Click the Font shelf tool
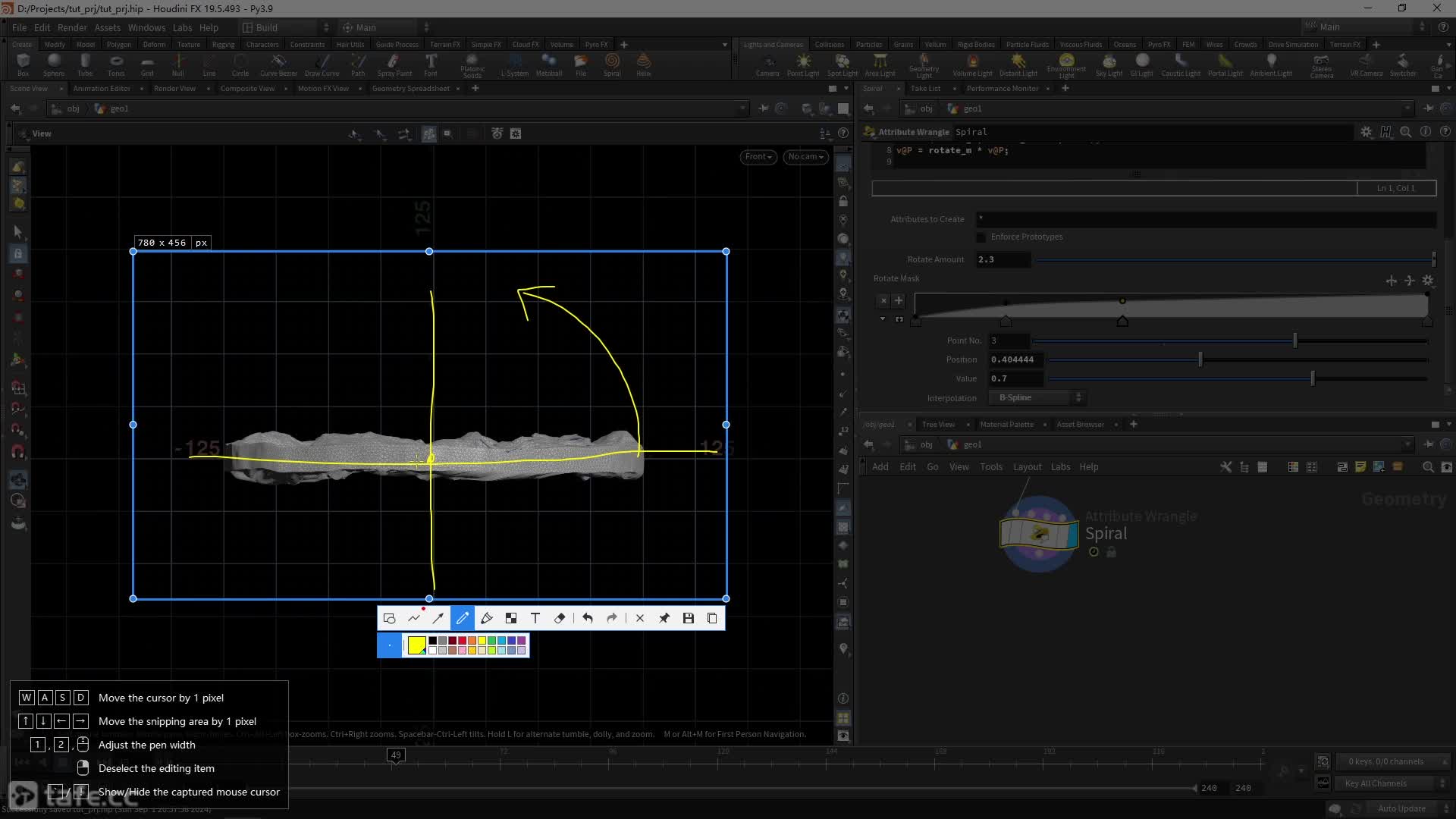 click(x=431, y=64)
